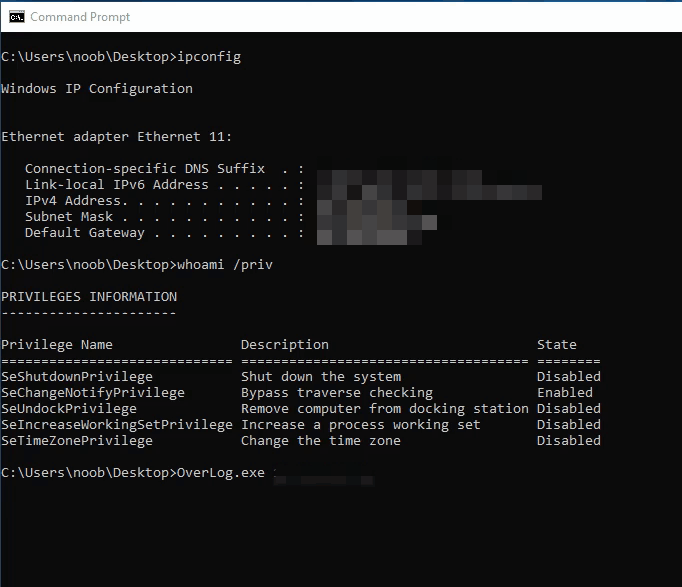682x587 pixels.
Task: Click the "PRIVILEGES INFORMATION" heading
Action: pyautogui.click(x=89, y=297)
